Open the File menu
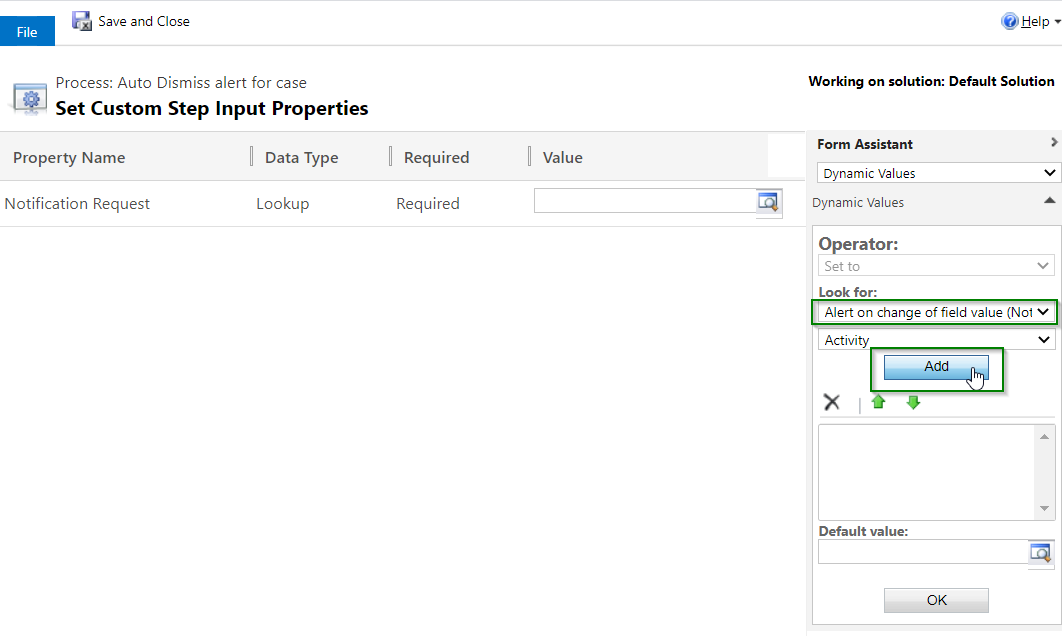 coord(27,32)
